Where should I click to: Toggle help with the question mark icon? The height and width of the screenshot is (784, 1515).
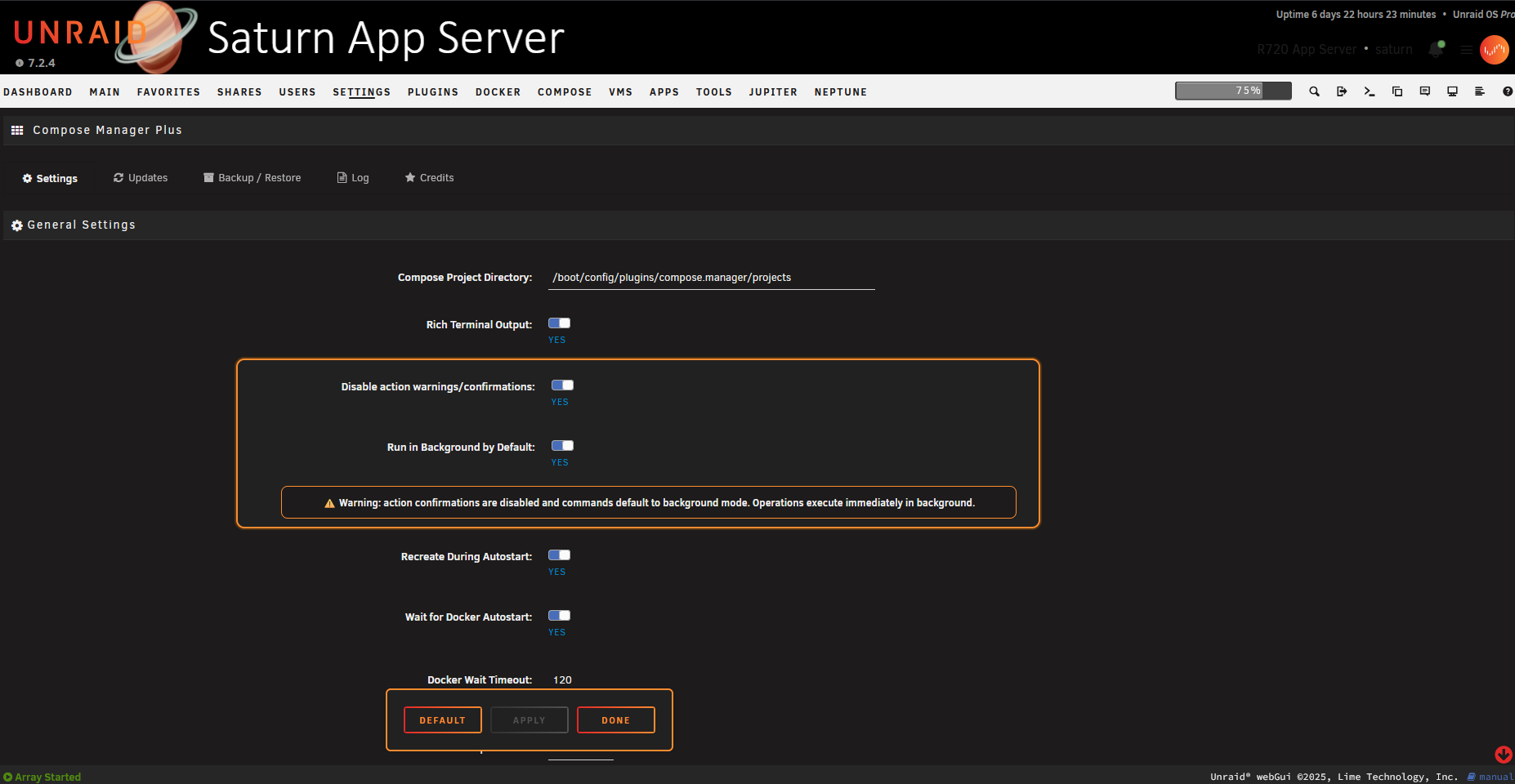tap(1508, 91)
